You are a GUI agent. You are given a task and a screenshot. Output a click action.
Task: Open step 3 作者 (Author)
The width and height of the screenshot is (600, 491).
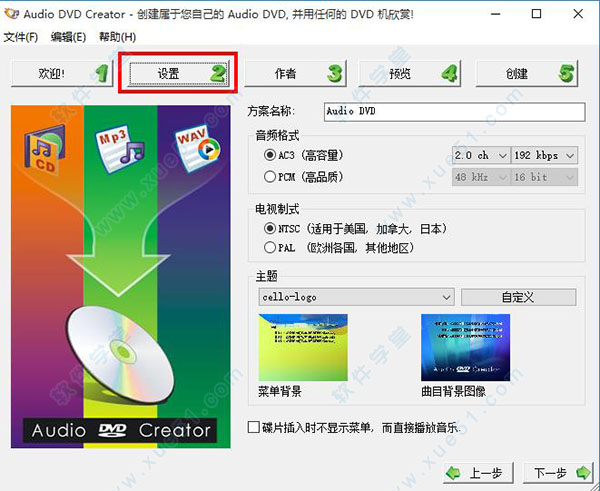293,73
